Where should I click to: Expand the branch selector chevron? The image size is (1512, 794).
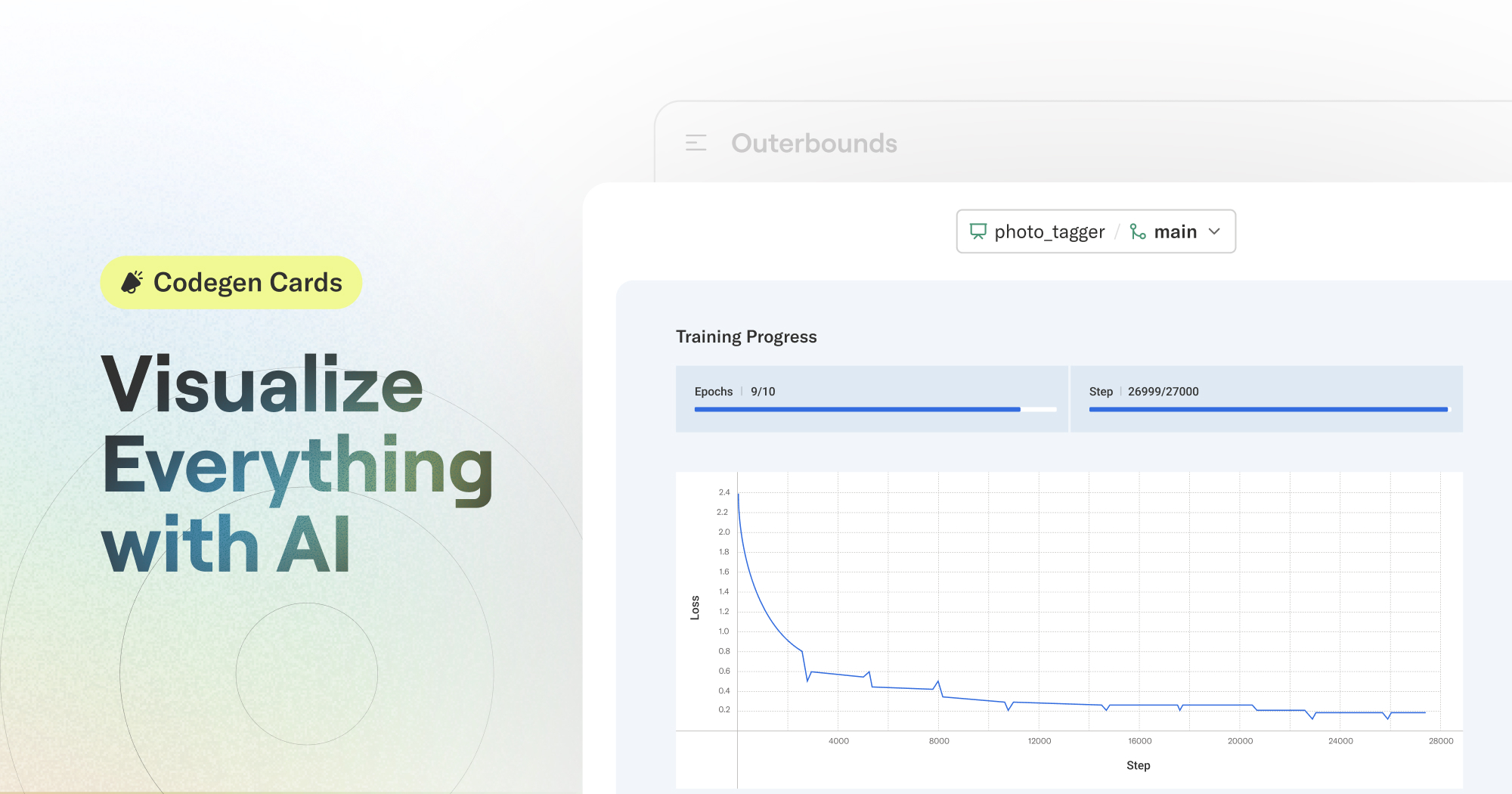1215,231
